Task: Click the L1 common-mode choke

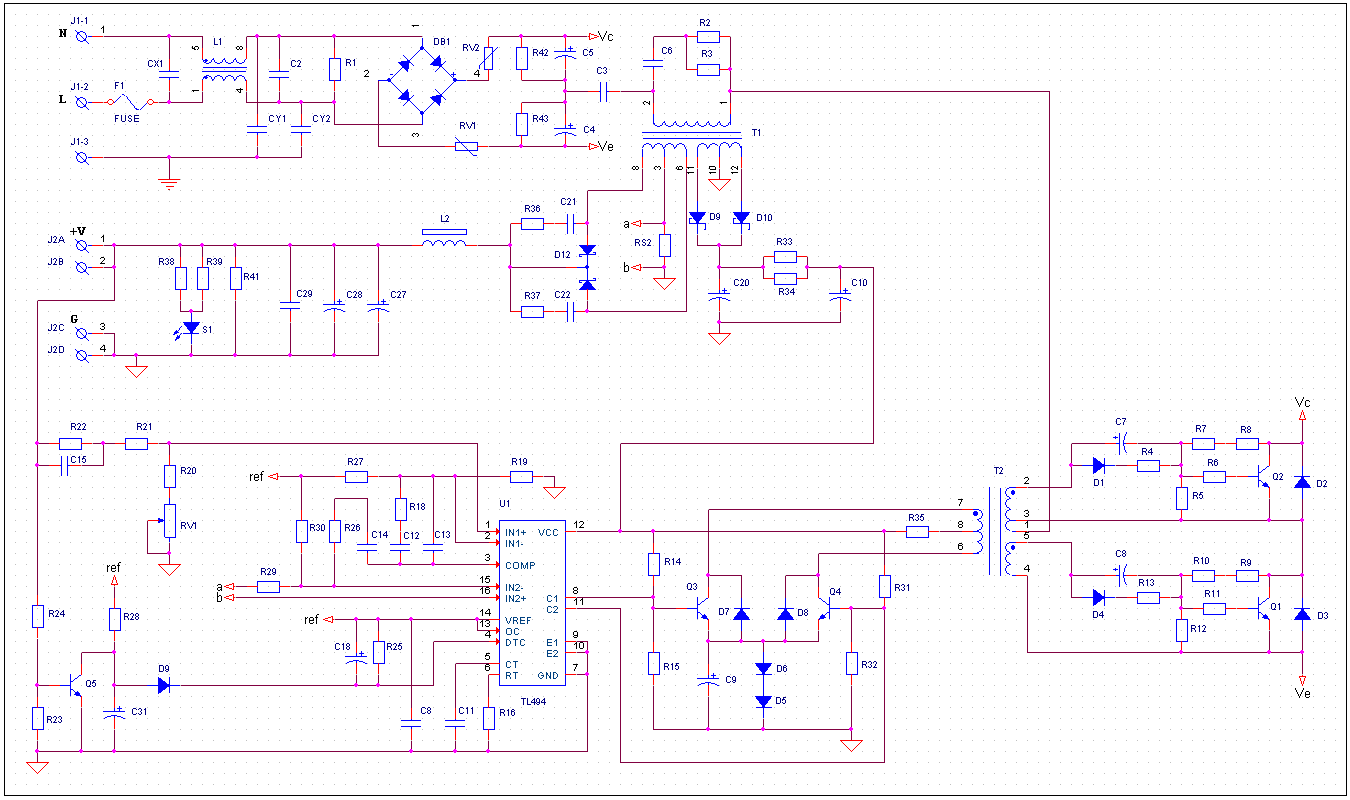Action: (x=224, y=70)
